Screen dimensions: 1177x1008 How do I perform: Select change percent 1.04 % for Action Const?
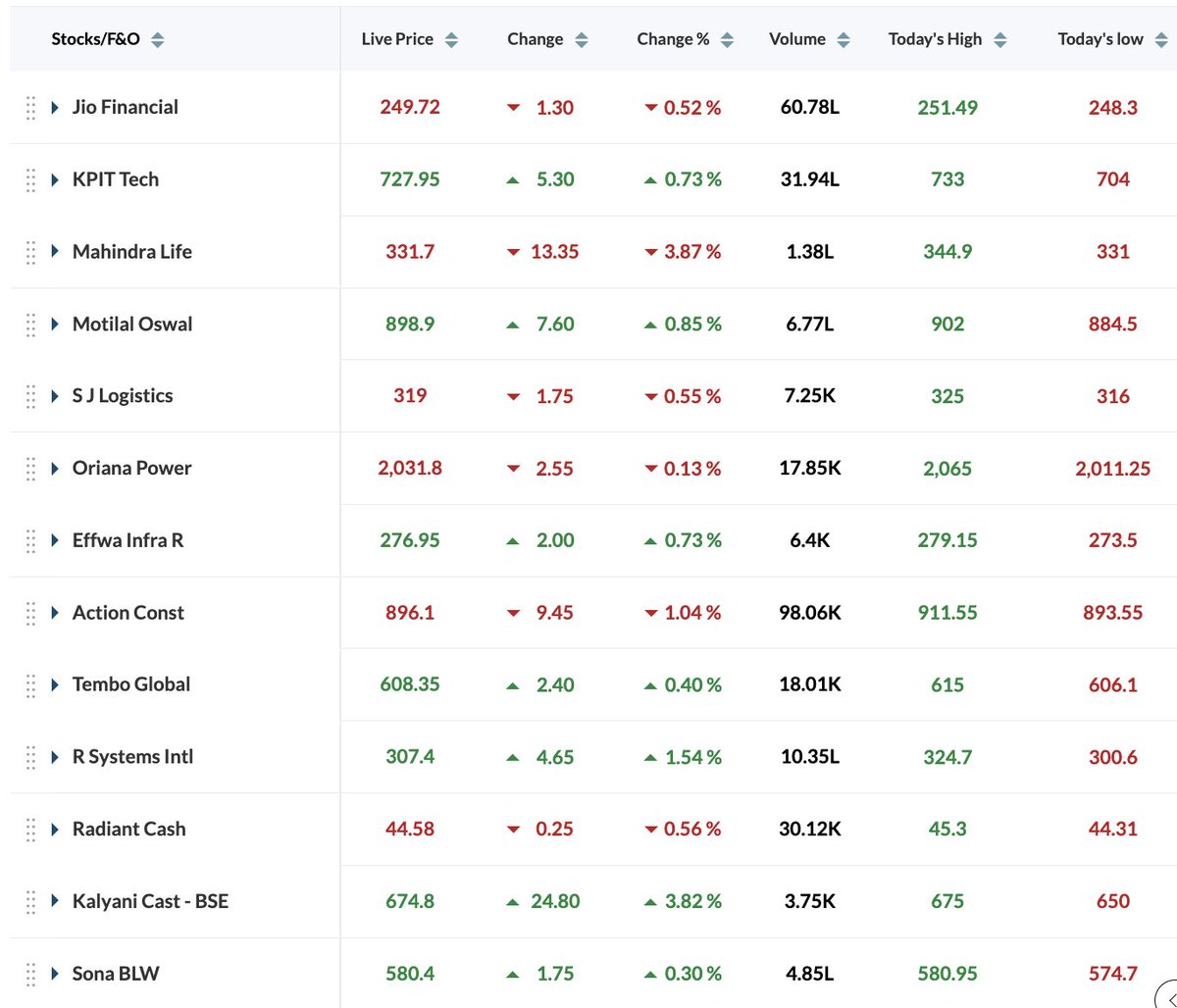tap(692, 613)
